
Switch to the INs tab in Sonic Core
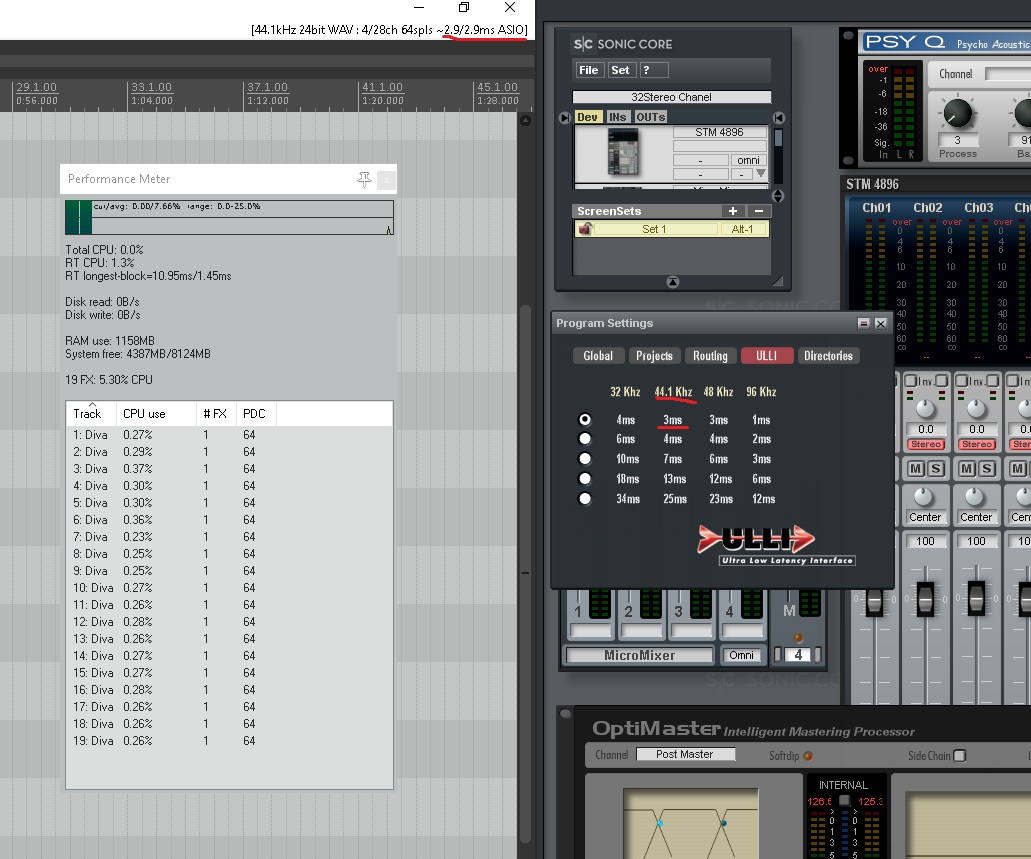[x=617, y=117]
